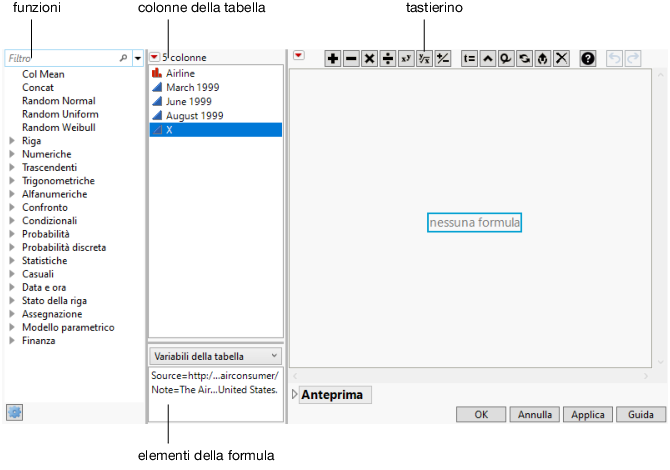The height and width of the screenshot is (470, 670).
Task: Expand the Anteprima disclosure triangle
Action: coord(294,394)
